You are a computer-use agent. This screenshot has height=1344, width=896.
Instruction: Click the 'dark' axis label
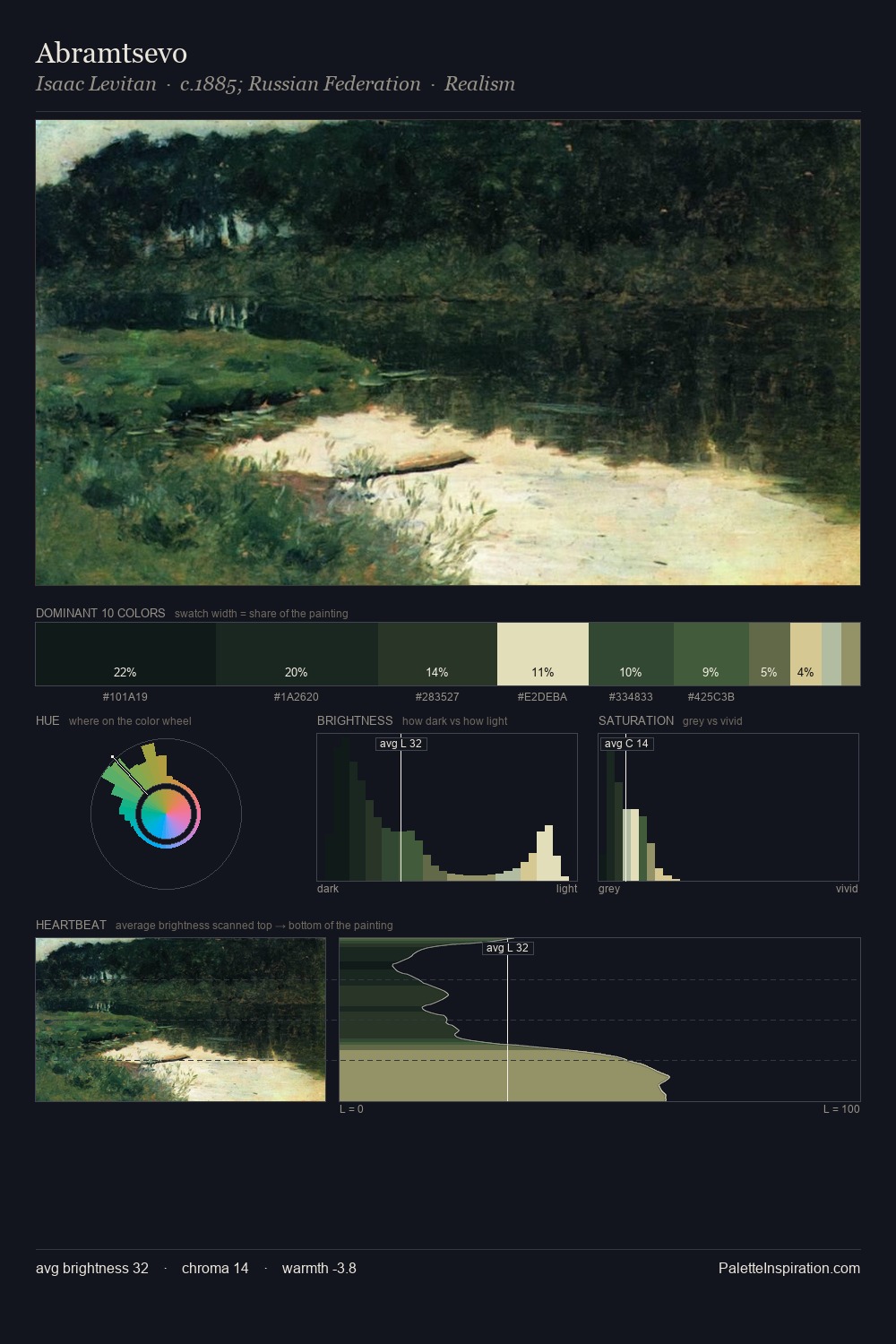point(328,889)
